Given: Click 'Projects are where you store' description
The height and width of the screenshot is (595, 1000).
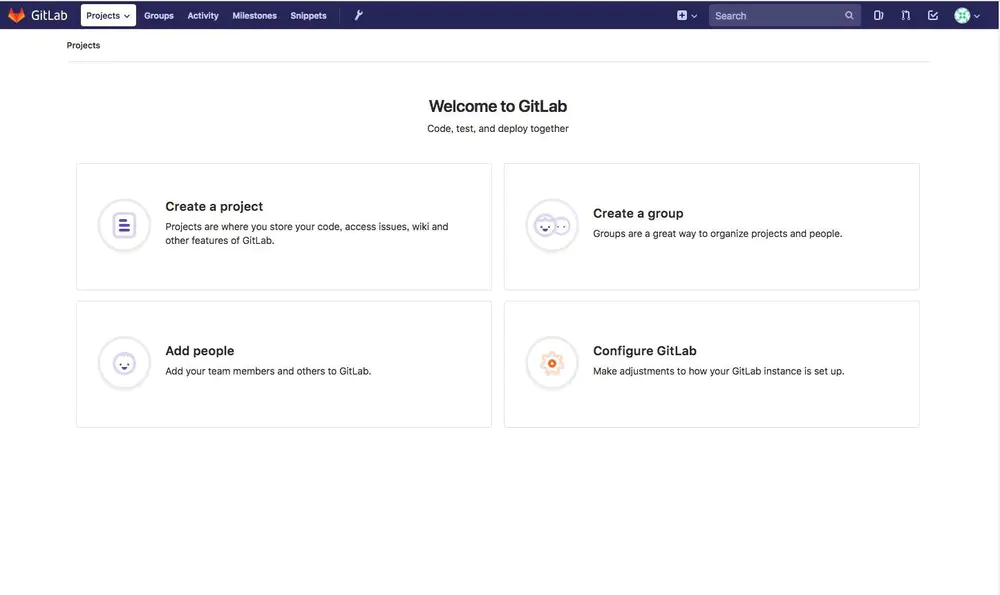Looking at the screenshot, I should [307, 233].
